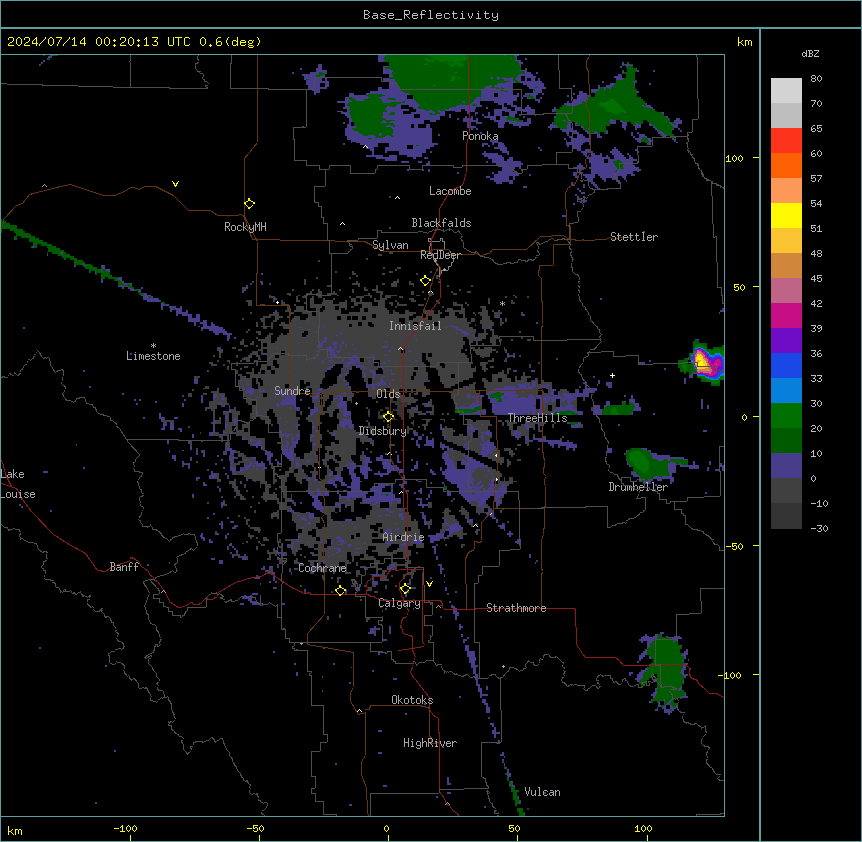The width and height of the screenshot is (862, 842).
Task: Click the Okotoks label
Action: (412, 700)
